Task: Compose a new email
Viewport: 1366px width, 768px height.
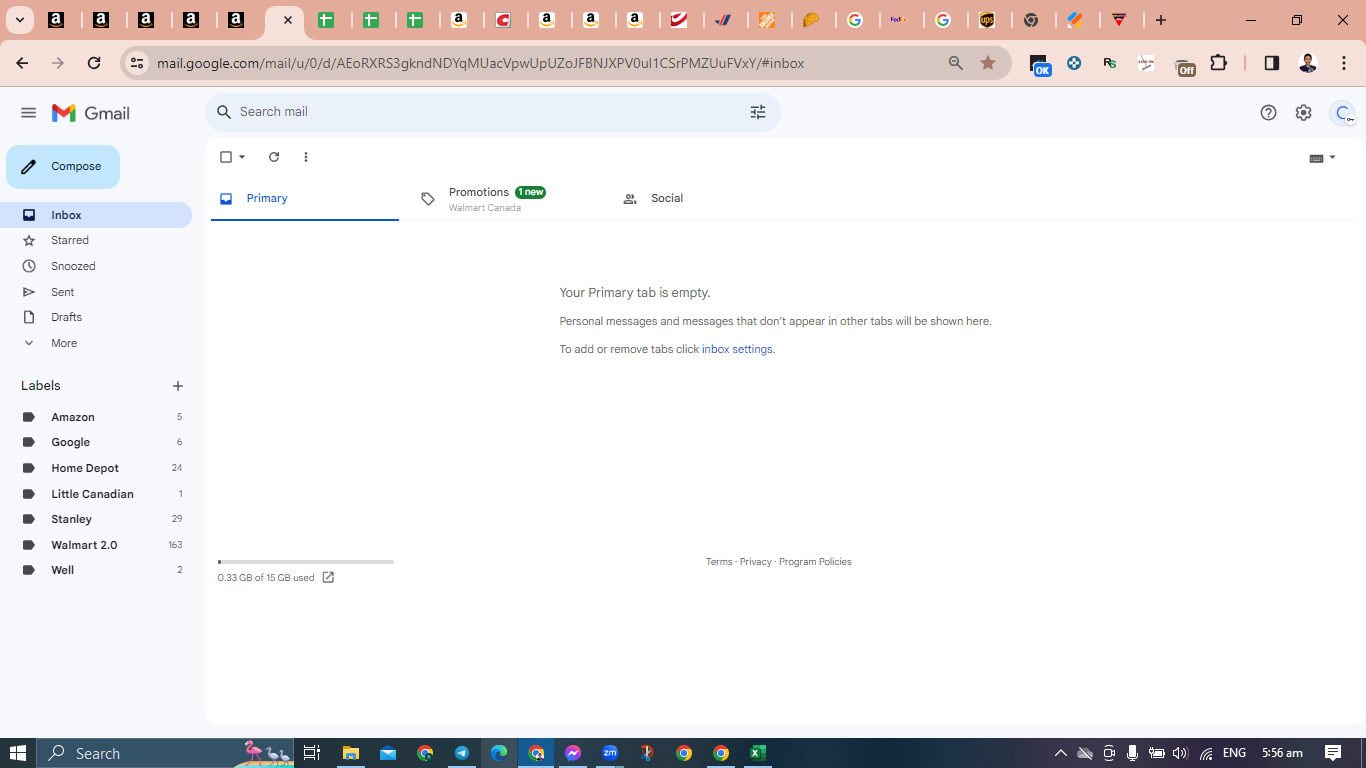Action: pos(63,167)
